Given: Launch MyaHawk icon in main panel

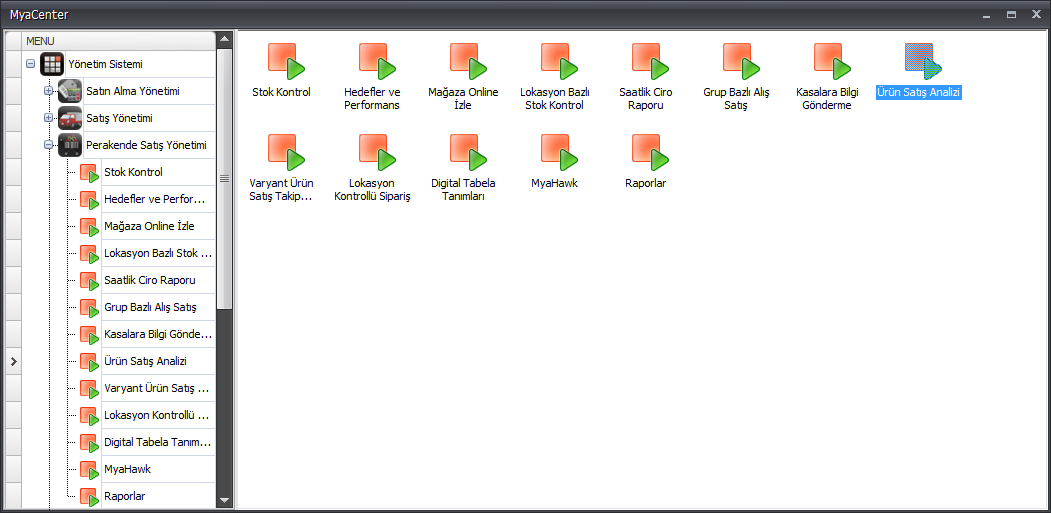Looking at the screenshot, I should (560, 152).
